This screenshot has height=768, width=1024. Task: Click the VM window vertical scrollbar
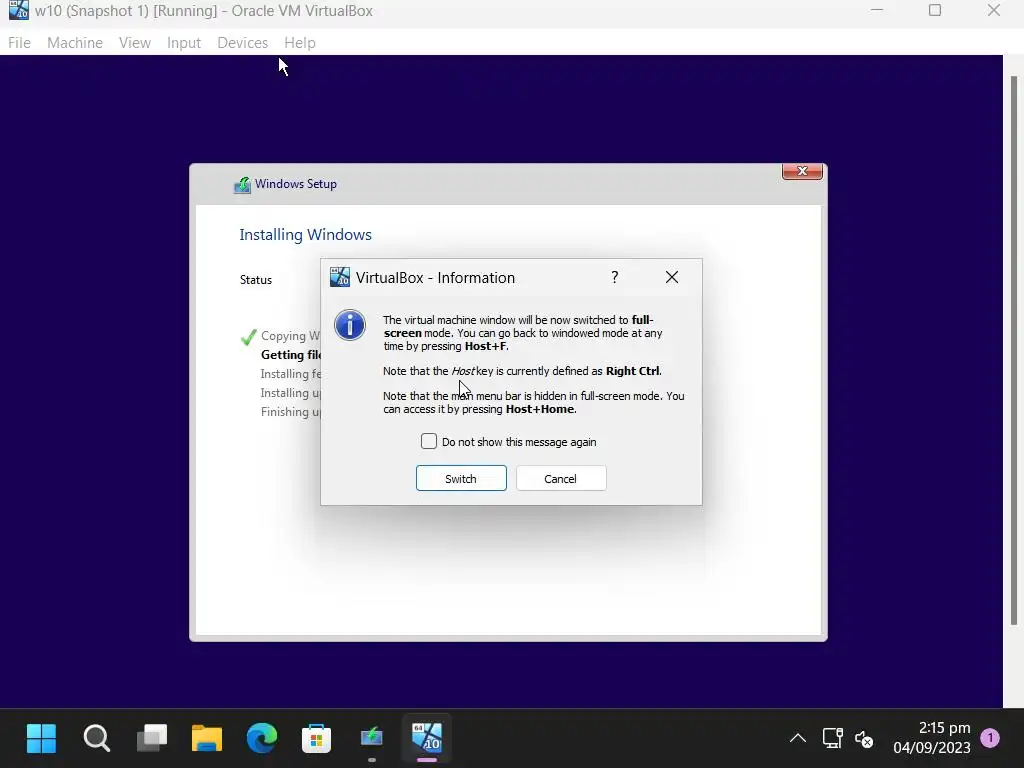tap(1014, 350)
